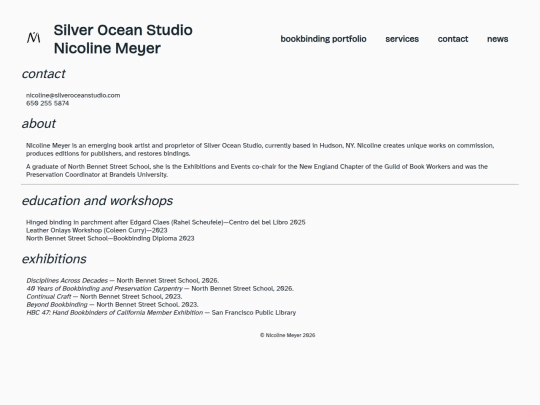Select the contact navigation link
540x405 pixels.
click(x=453, y=39)
